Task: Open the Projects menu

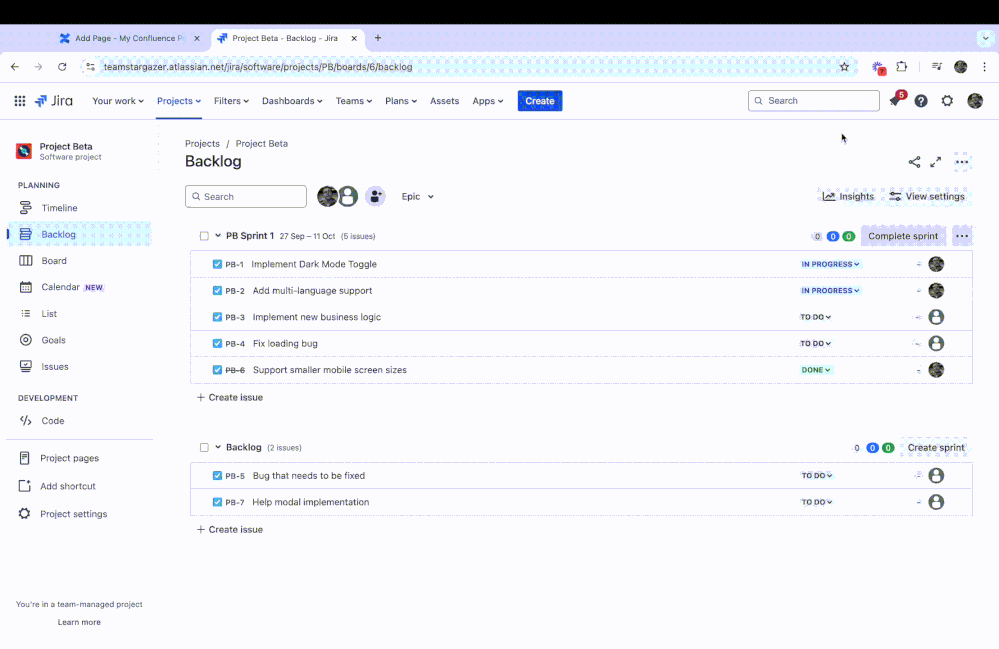Action: click(x=179, y=101)
